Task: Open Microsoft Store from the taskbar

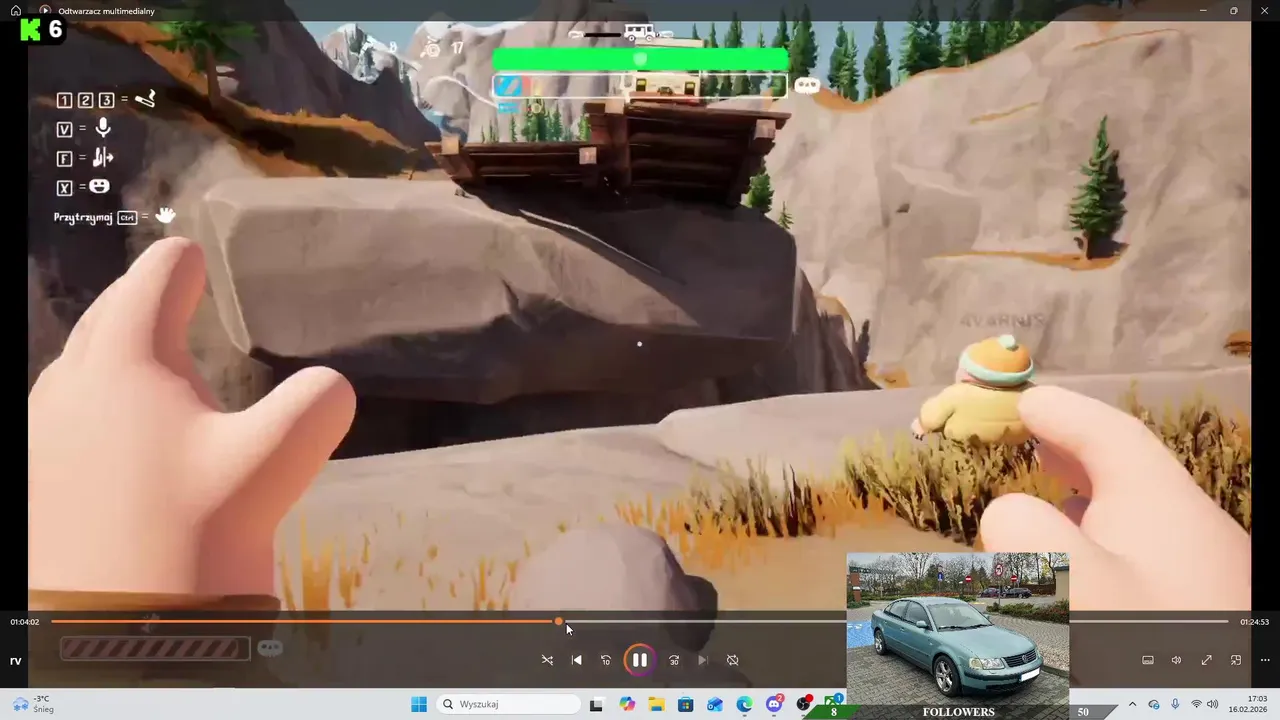Action: 685,704
